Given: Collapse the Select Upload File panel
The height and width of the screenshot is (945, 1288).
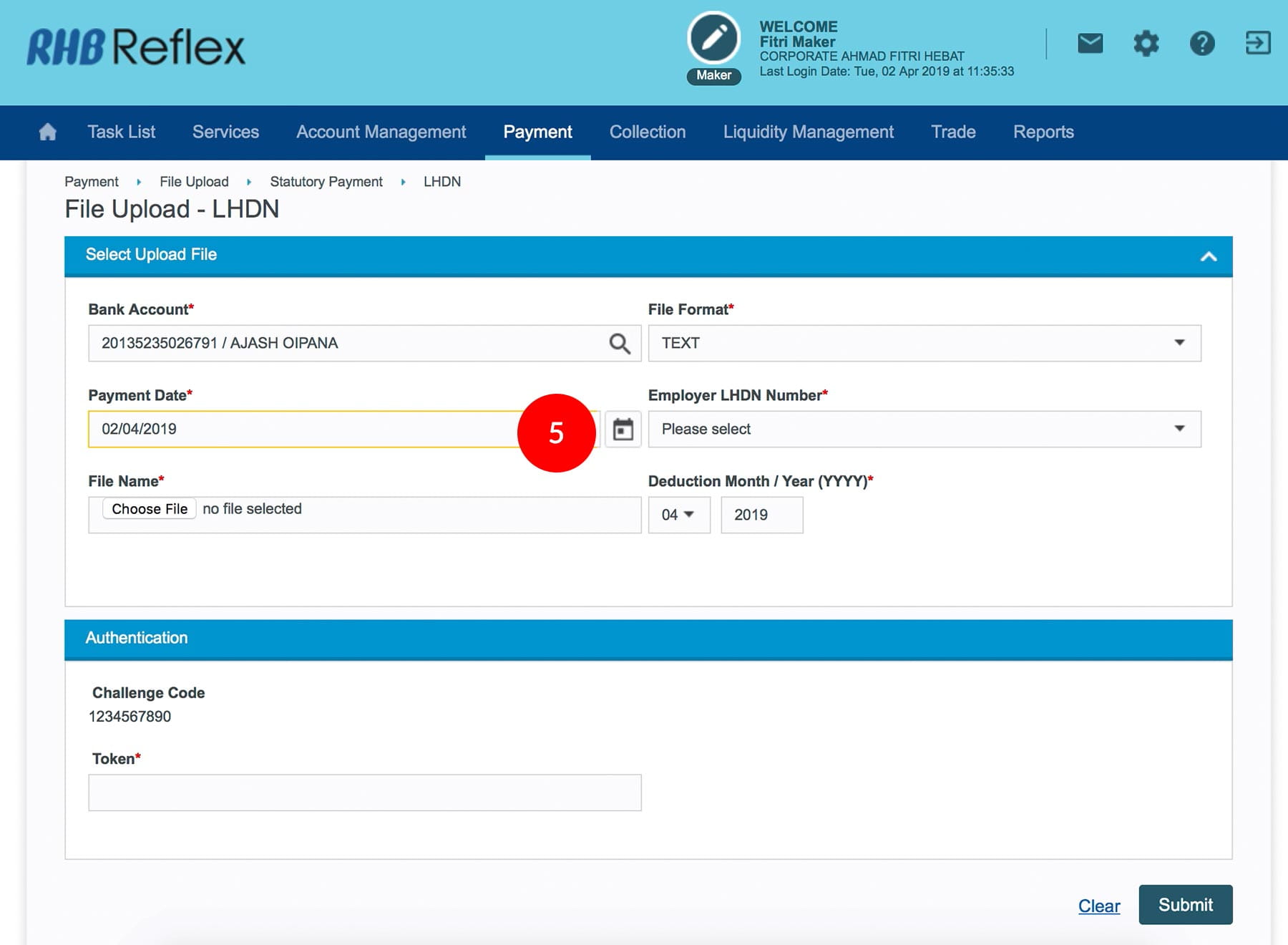Looking at the screenshot, I should [1208, 256].
